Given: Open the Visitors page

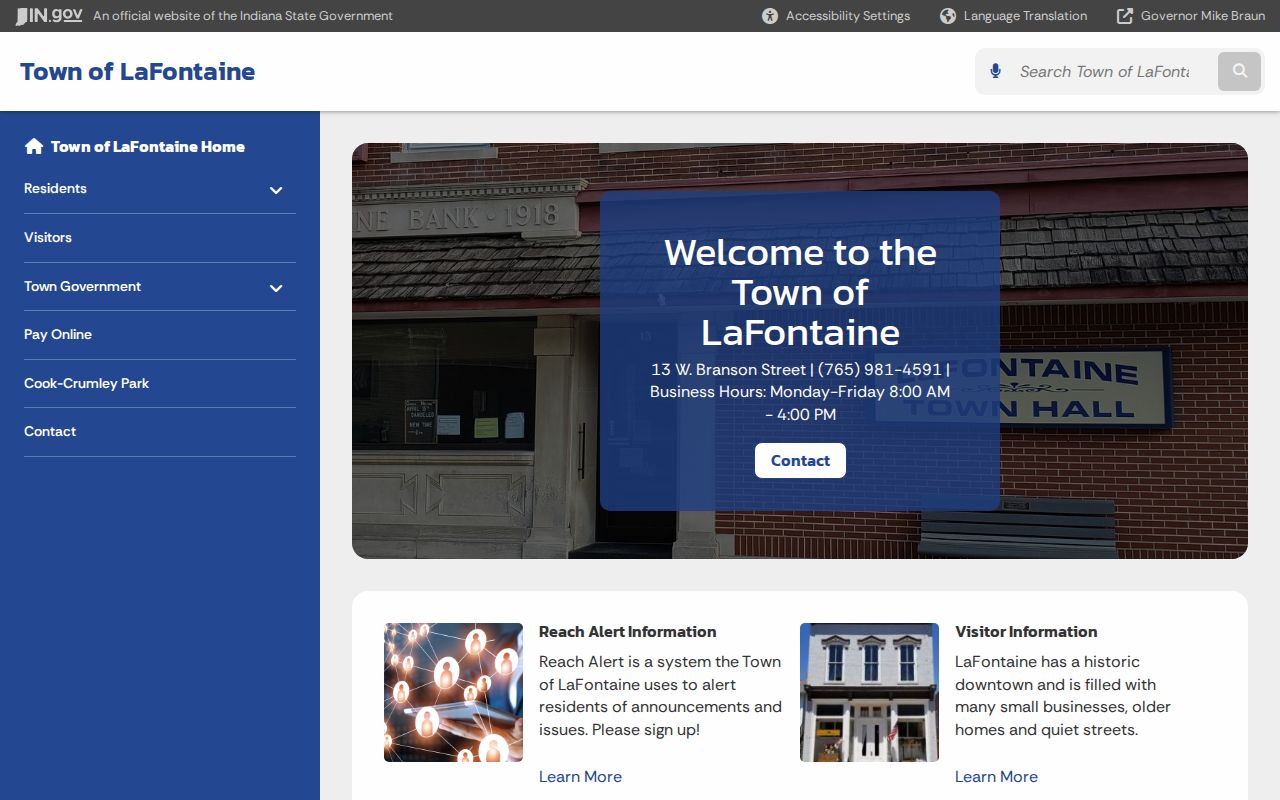Looking at the screenshot, I should tap(48, 237).
